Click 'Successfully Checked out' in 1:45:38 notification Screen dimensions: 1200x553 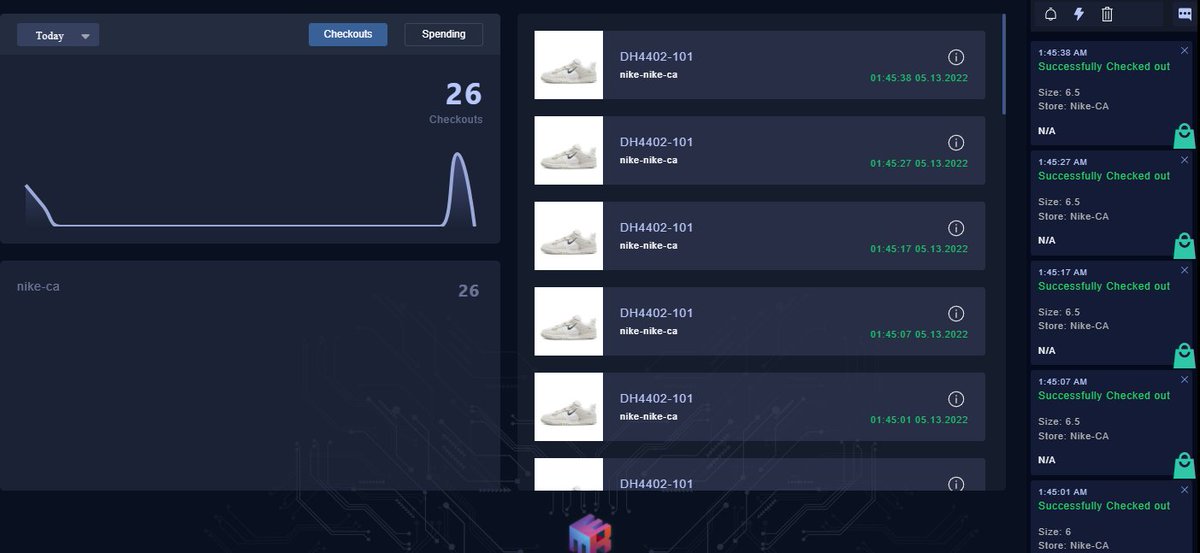1104,66
